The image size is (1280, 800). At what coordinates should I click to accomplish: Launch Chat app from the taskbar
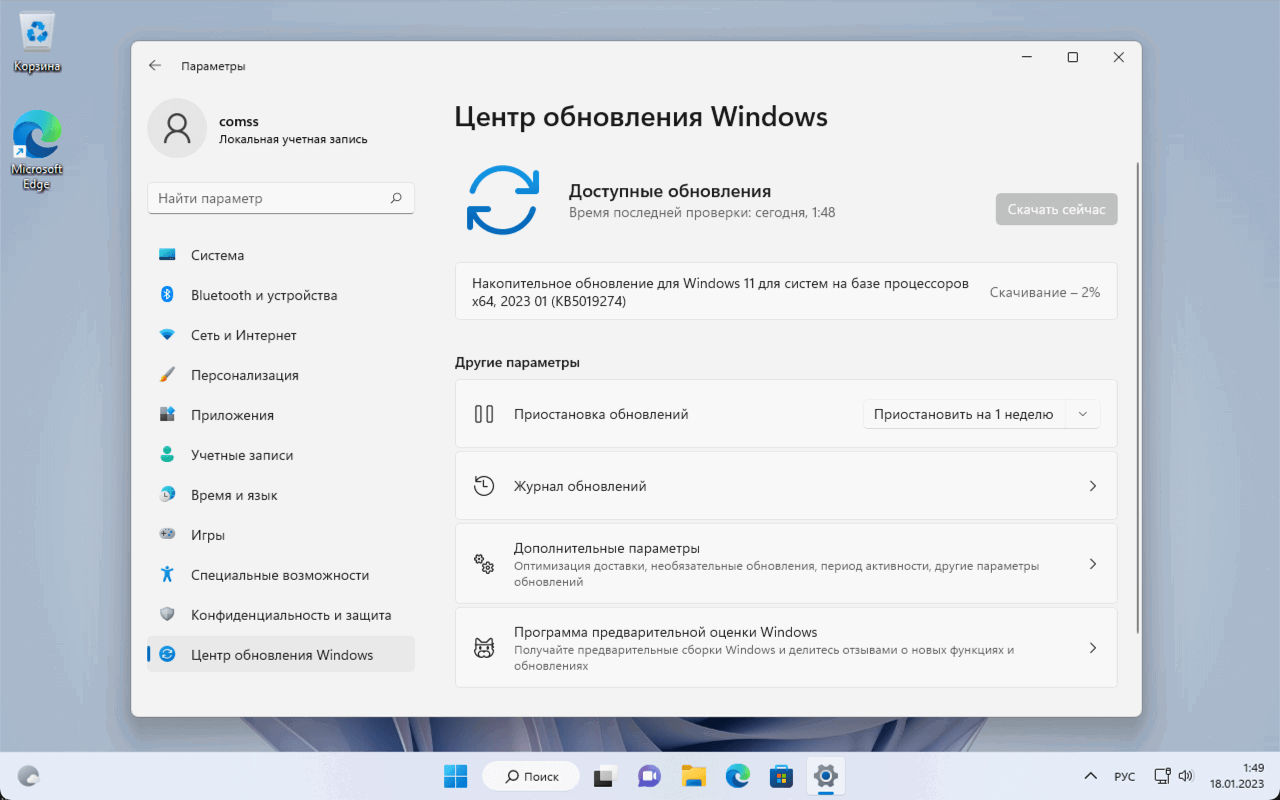[x=649, y=776]
